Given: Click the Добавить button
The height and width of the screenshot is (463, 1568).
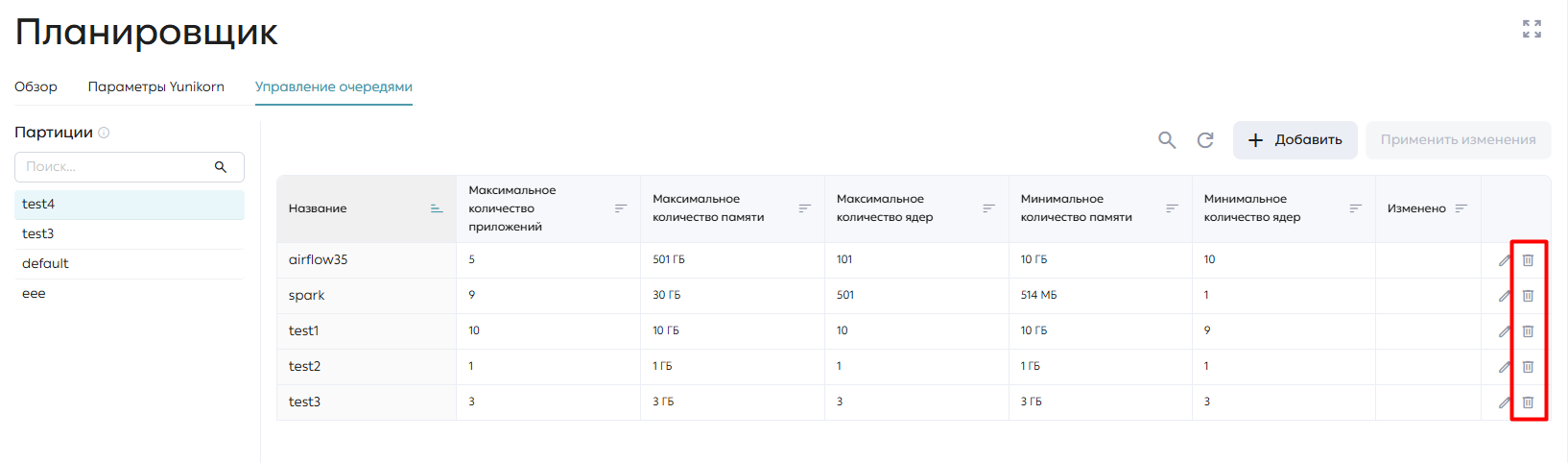Looking at the screenshot, I should (x=1295, y=140).
